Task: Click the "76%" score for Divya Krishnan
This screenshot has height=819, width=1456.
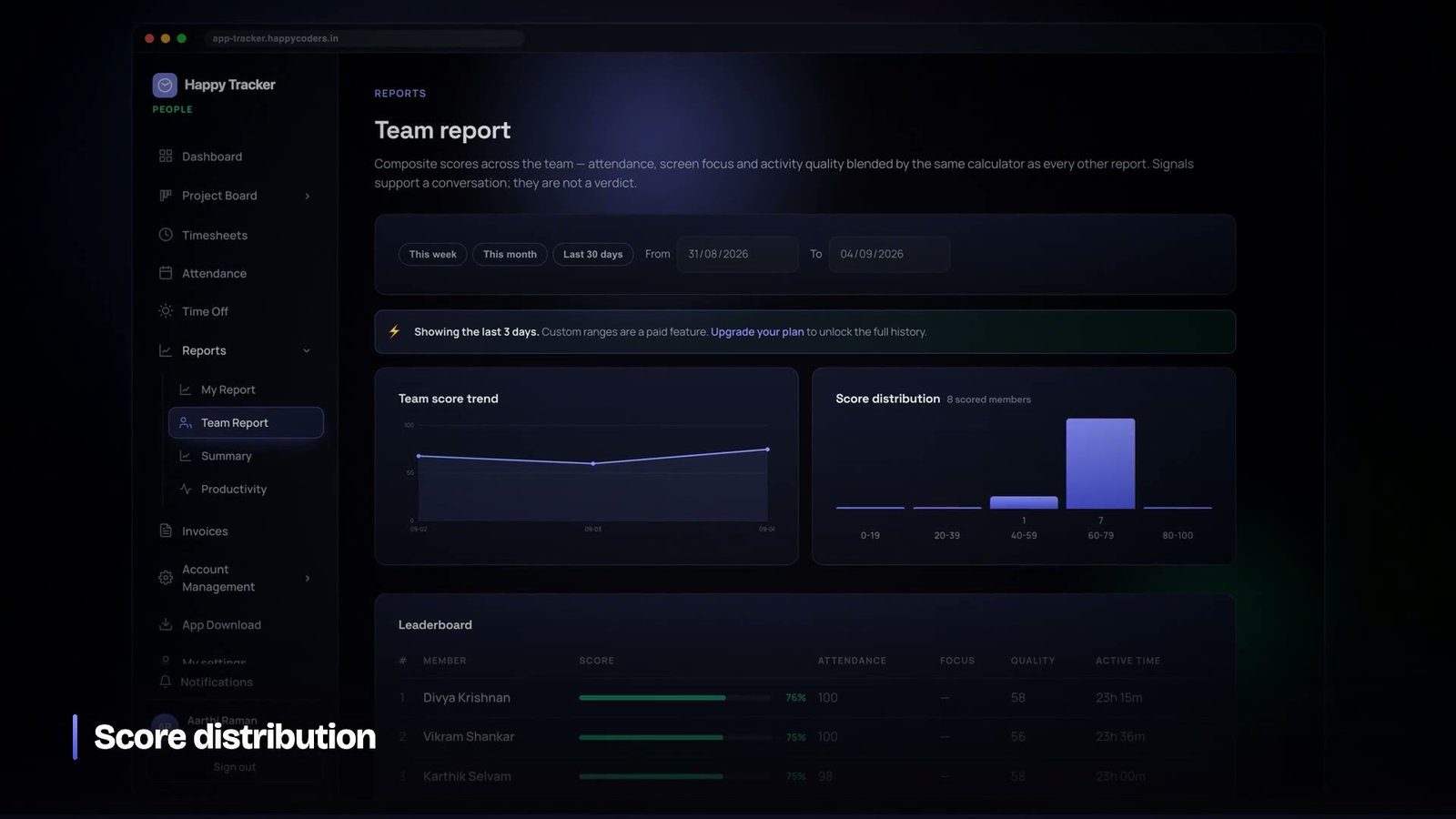Action: [x=796, y=698]
